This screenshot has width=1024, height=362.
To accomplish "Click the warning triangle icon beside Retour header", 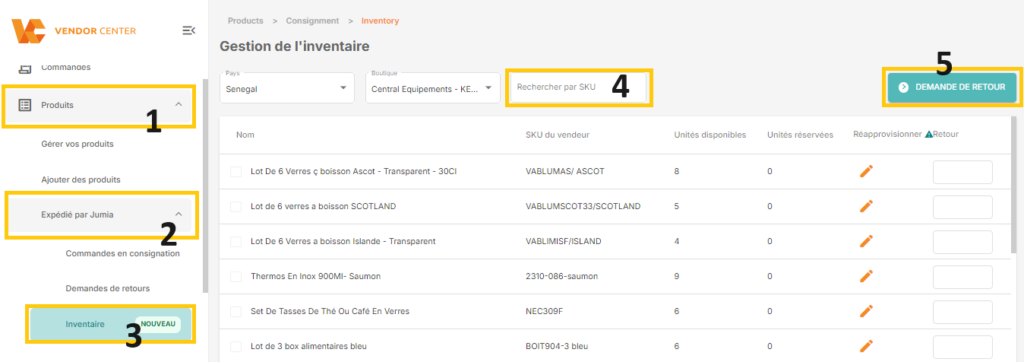I will coord(929,134).
